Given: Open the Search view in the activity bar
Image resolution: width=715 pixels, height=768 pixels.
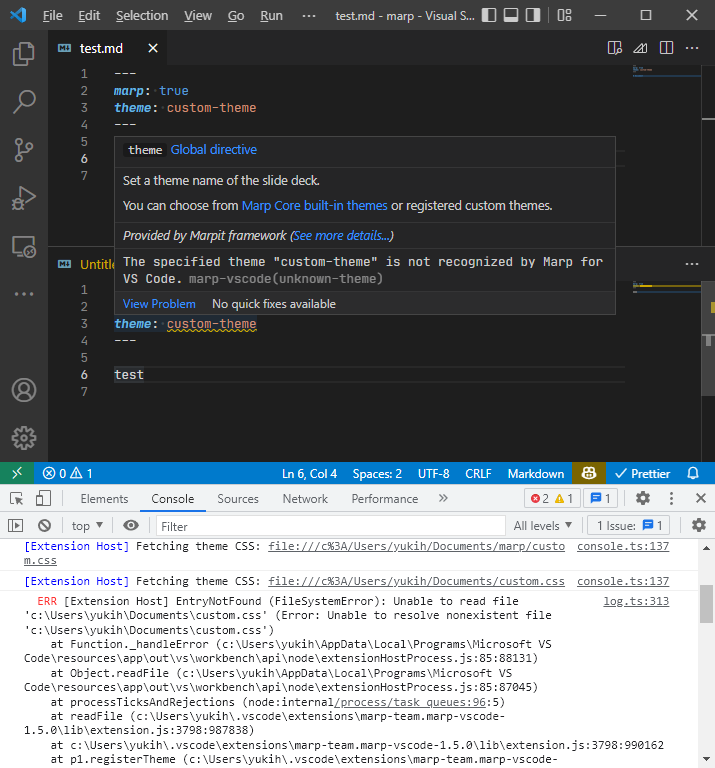Looking at the screenshot, I should tap(24, 102).
